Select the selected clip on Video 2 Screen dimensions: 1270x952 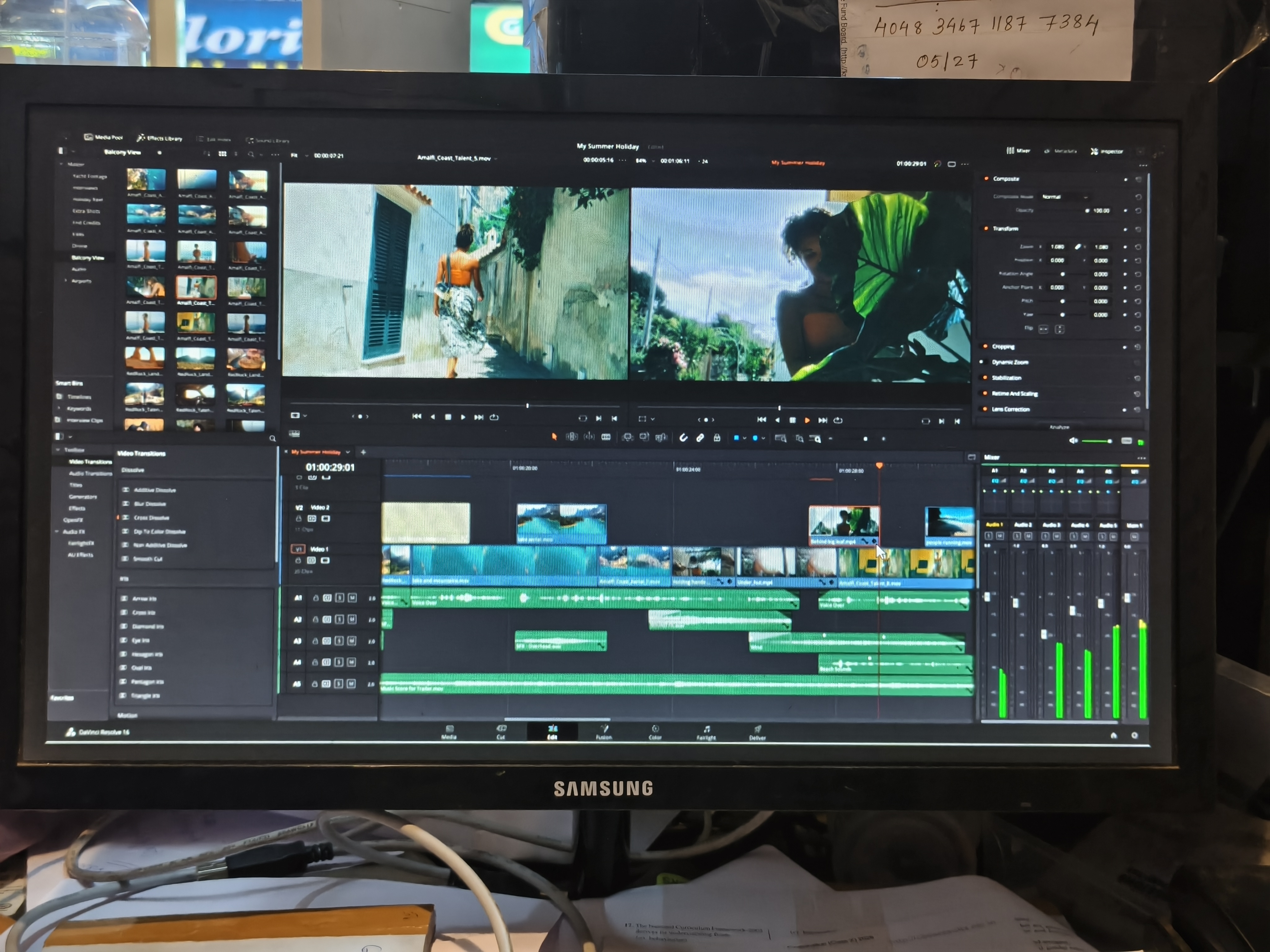click(843, 525)
